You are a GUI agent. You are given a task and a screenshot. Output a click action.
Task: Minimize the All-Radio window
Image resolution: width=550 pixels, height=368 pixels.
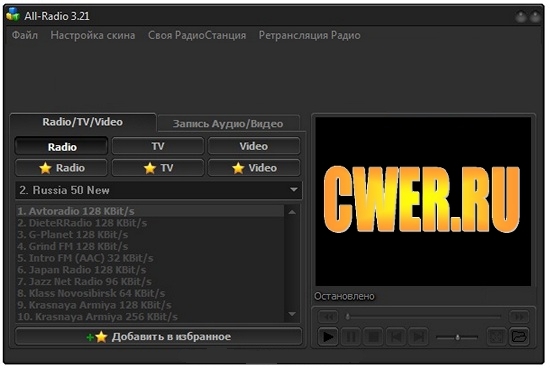click(x=521, y=17)
